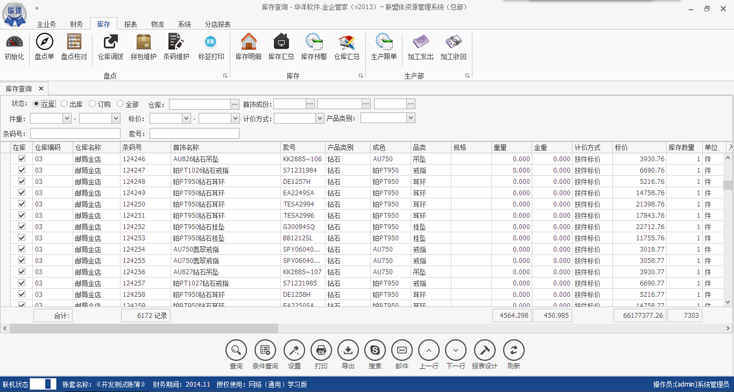Go to next row with 下一行
This screenshot has width=734, height=392.
456,350
